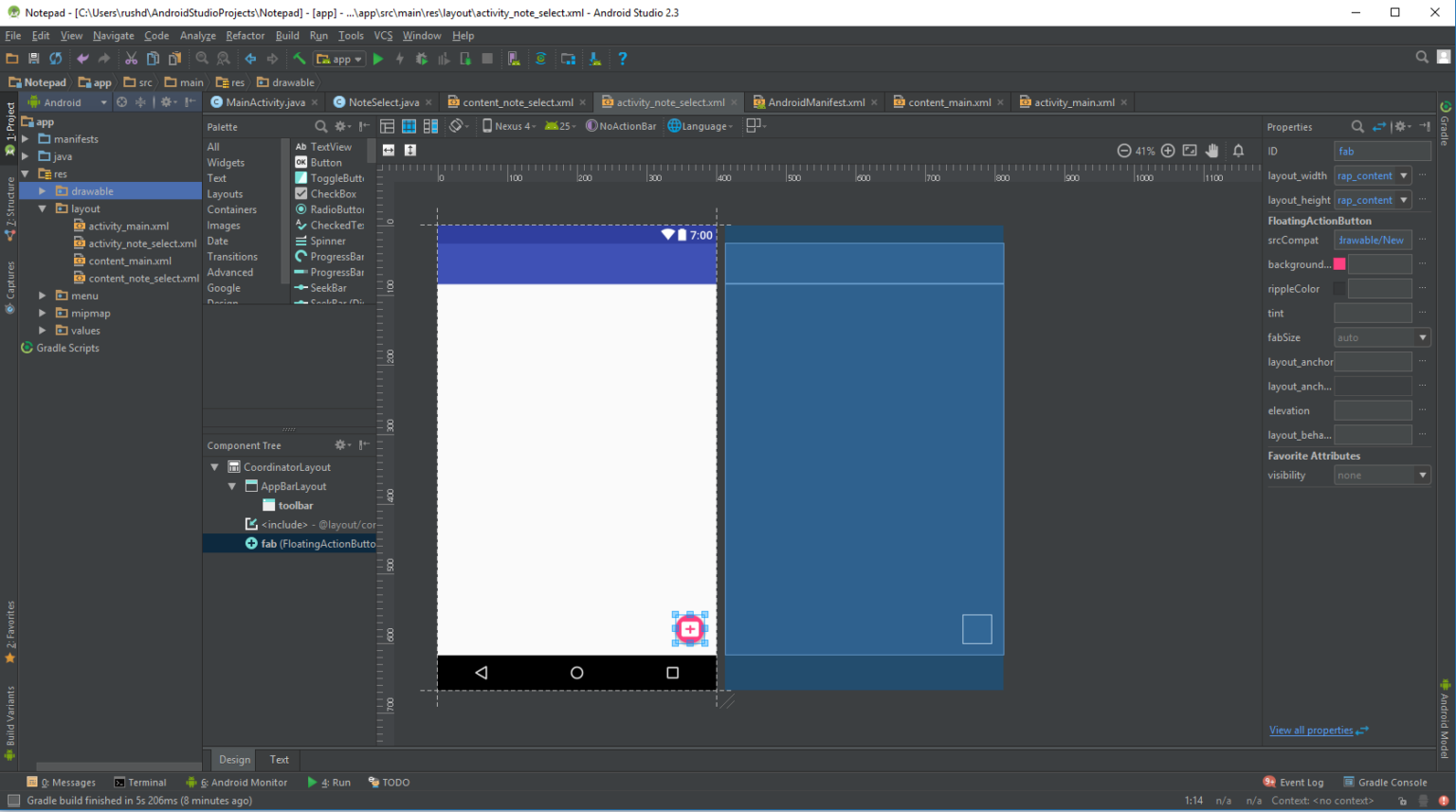Click the Debug app bug icon
This screenshot has height=812, width=1456.
[422, 59]
